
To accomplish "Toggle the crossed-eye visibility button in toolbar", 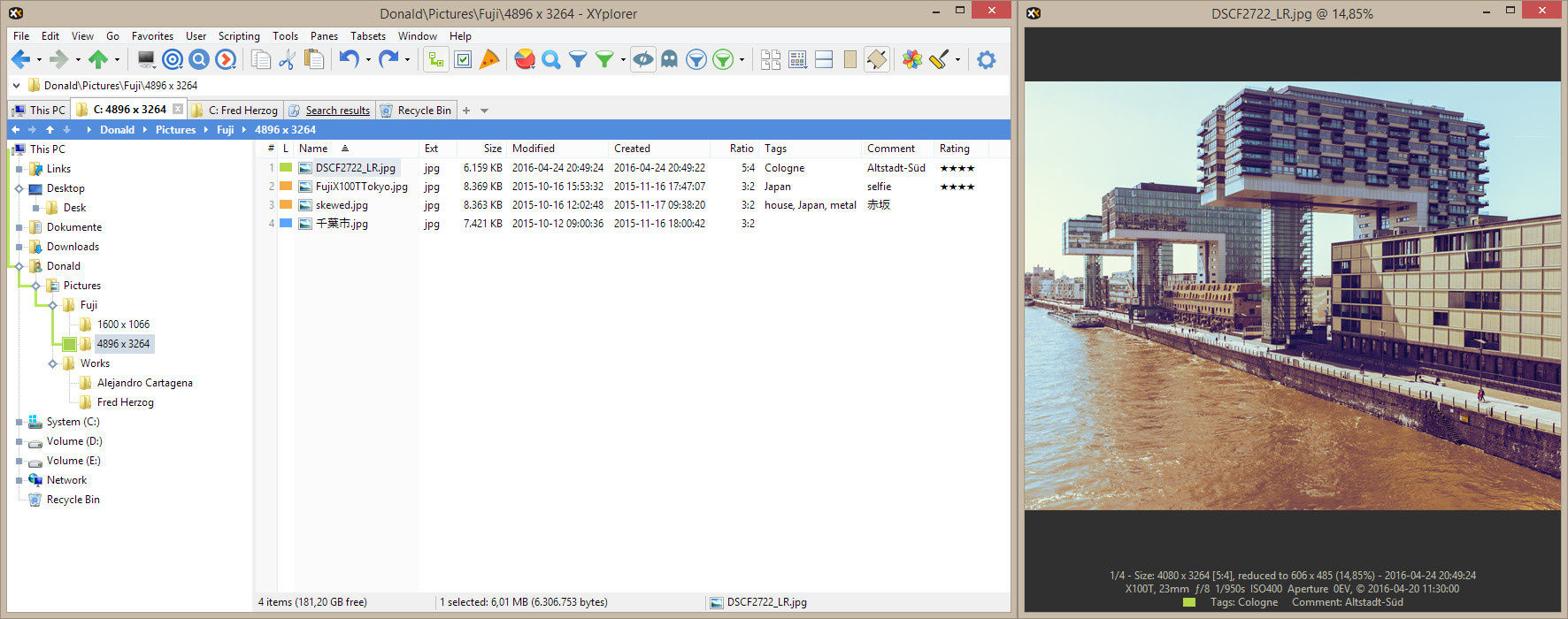I will (x=643, y=59).
